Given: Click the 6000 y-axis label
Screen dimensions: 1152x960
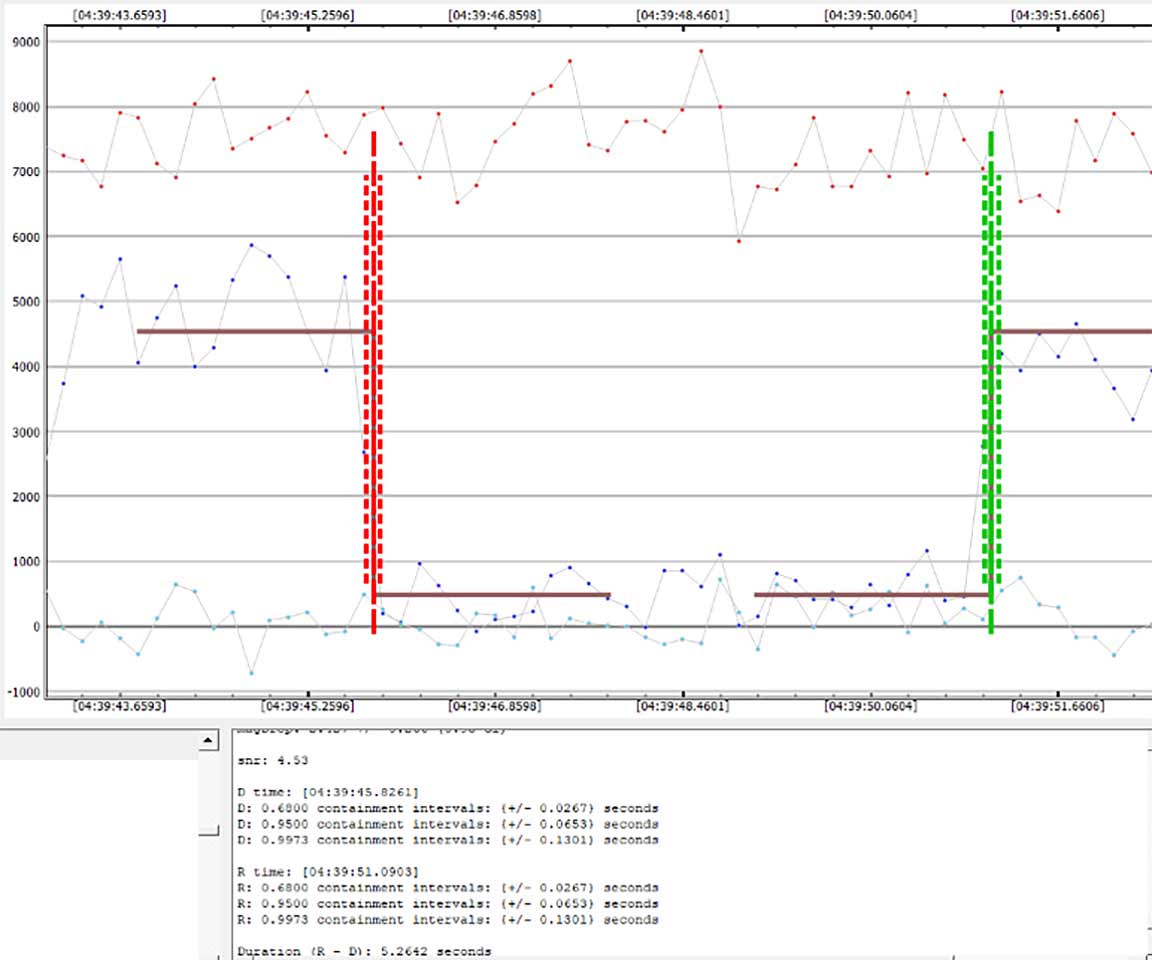Looking at the screenshot, I should point(26,237).
